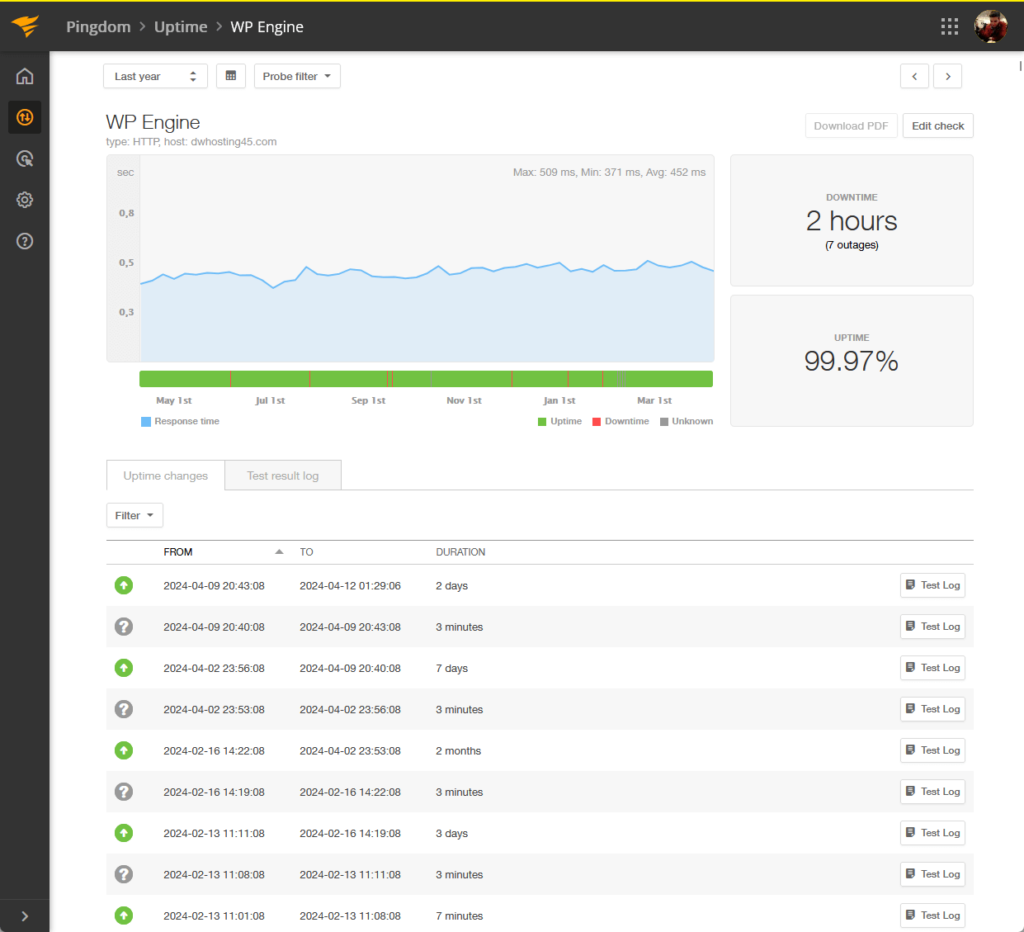Click the response time graph area

click(427, 259)
